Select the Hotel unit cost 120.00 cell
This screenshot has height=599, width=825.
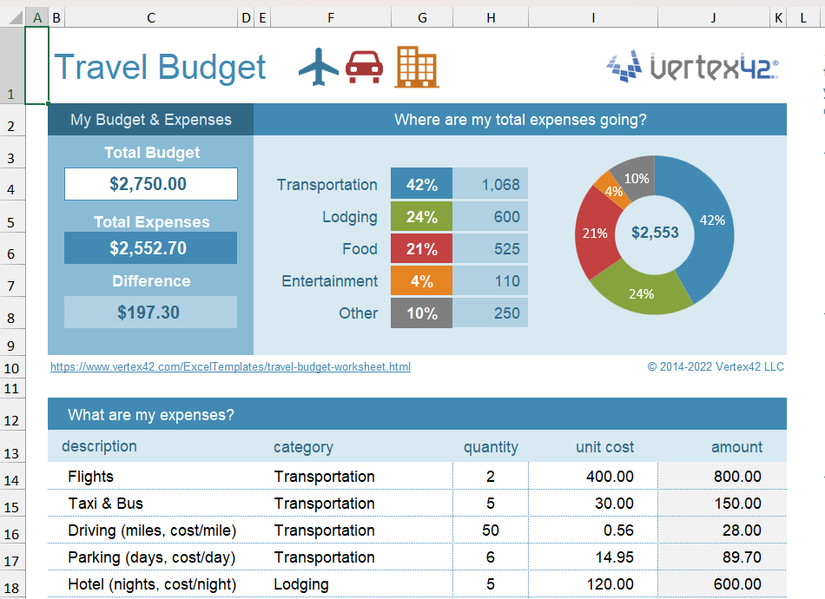(593, 584)
